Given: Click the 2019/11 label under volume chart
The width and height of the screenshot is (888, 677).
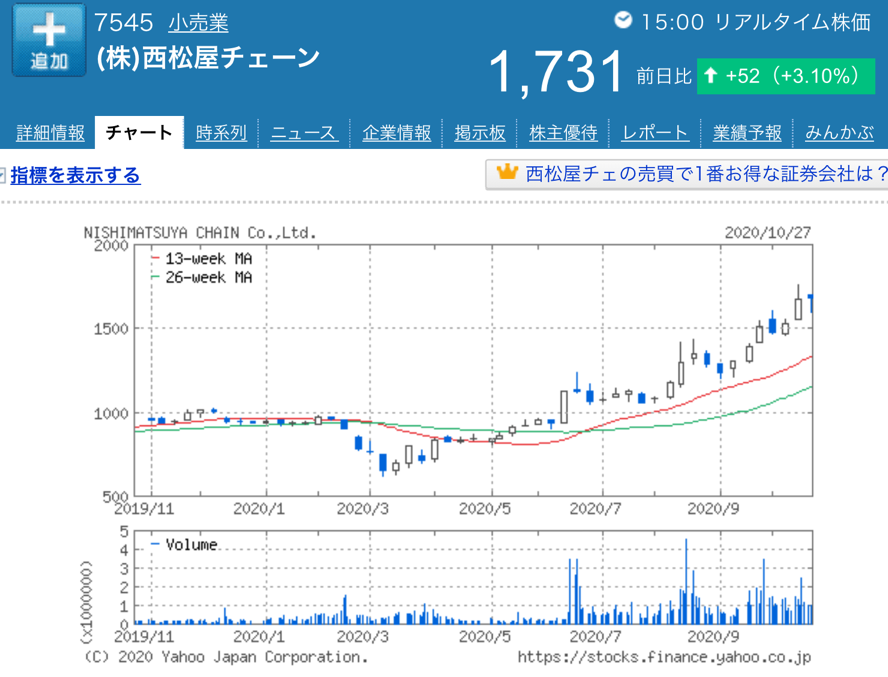Looking at the screenshot, I should point(144,637).
